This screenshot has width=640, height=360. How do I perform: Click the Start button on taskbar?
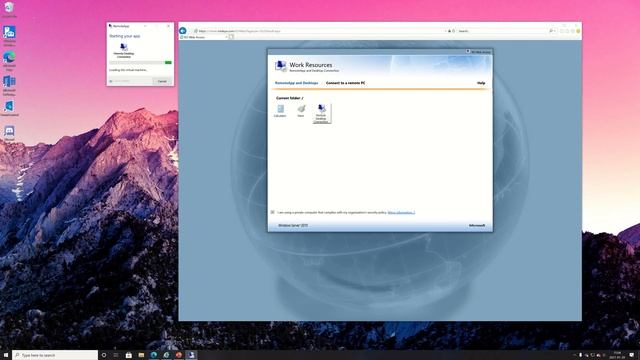6,355
